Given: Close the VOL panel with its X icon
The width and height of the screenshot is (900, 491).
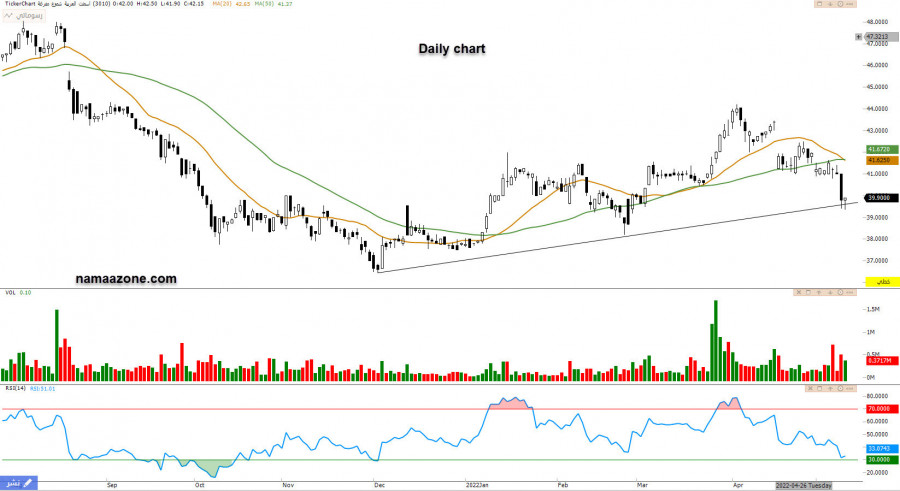Looking at the screenshot, I should tap(799, 292).
